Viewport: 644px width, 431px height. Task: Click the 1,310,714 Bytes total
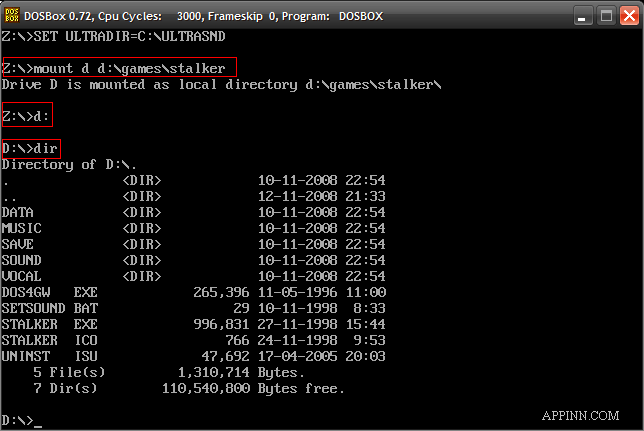pyautogui.click(x=241, y=373)
